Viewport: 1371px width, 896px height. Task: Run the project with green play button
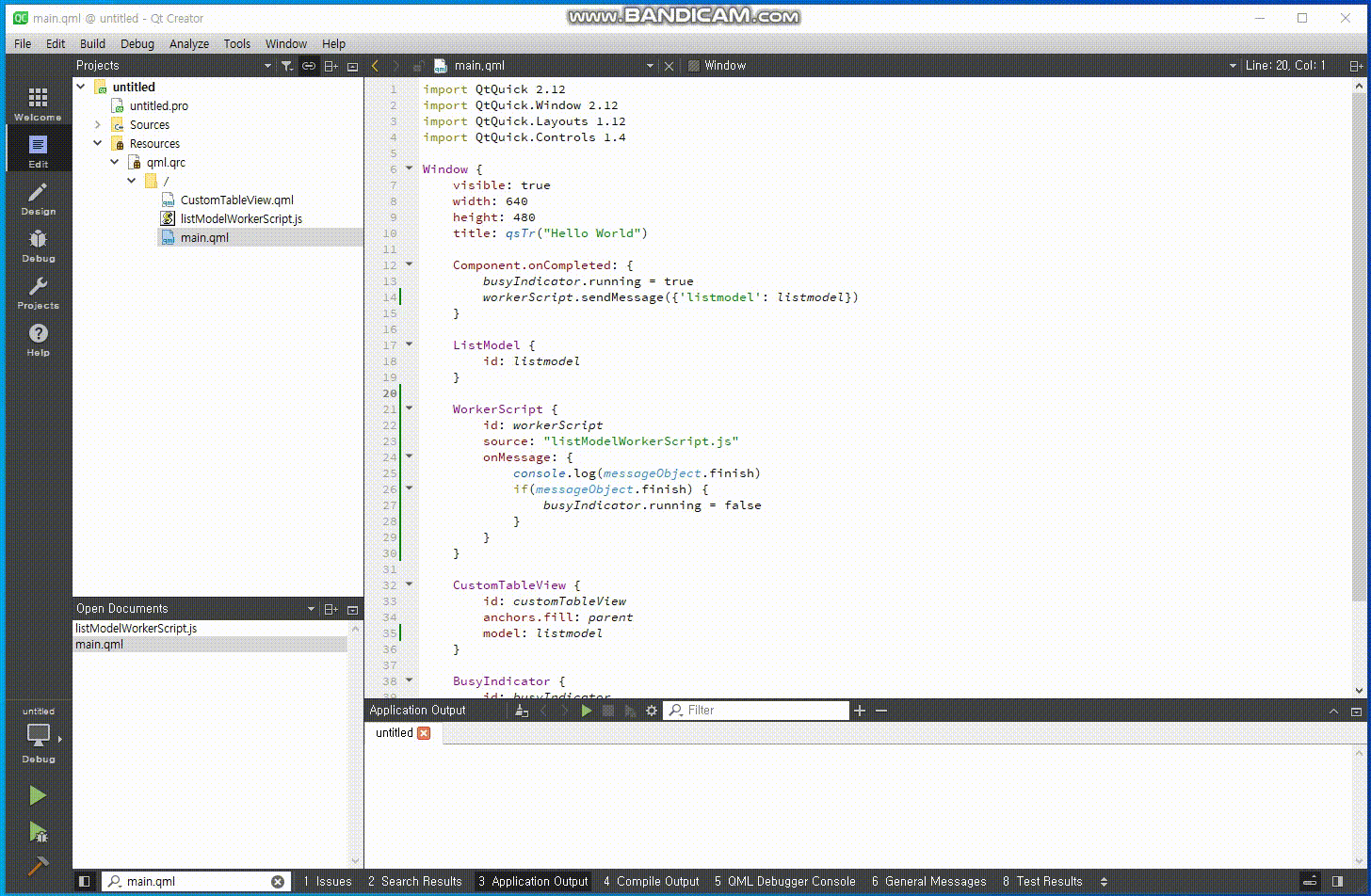click(38, 795)
